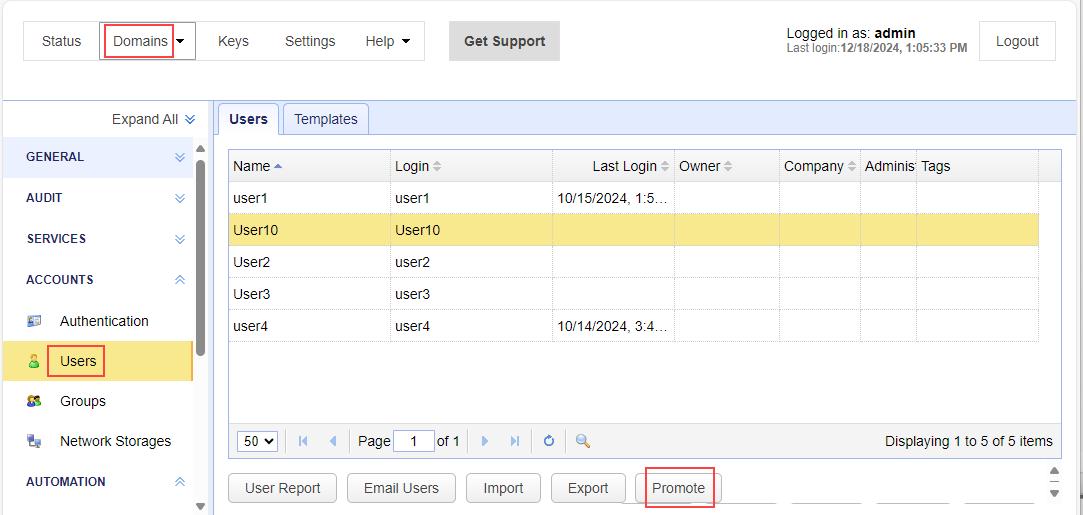Click the Get Support button
The image size is (1083, 515).
pyautogui.click(x=504, y=41)
